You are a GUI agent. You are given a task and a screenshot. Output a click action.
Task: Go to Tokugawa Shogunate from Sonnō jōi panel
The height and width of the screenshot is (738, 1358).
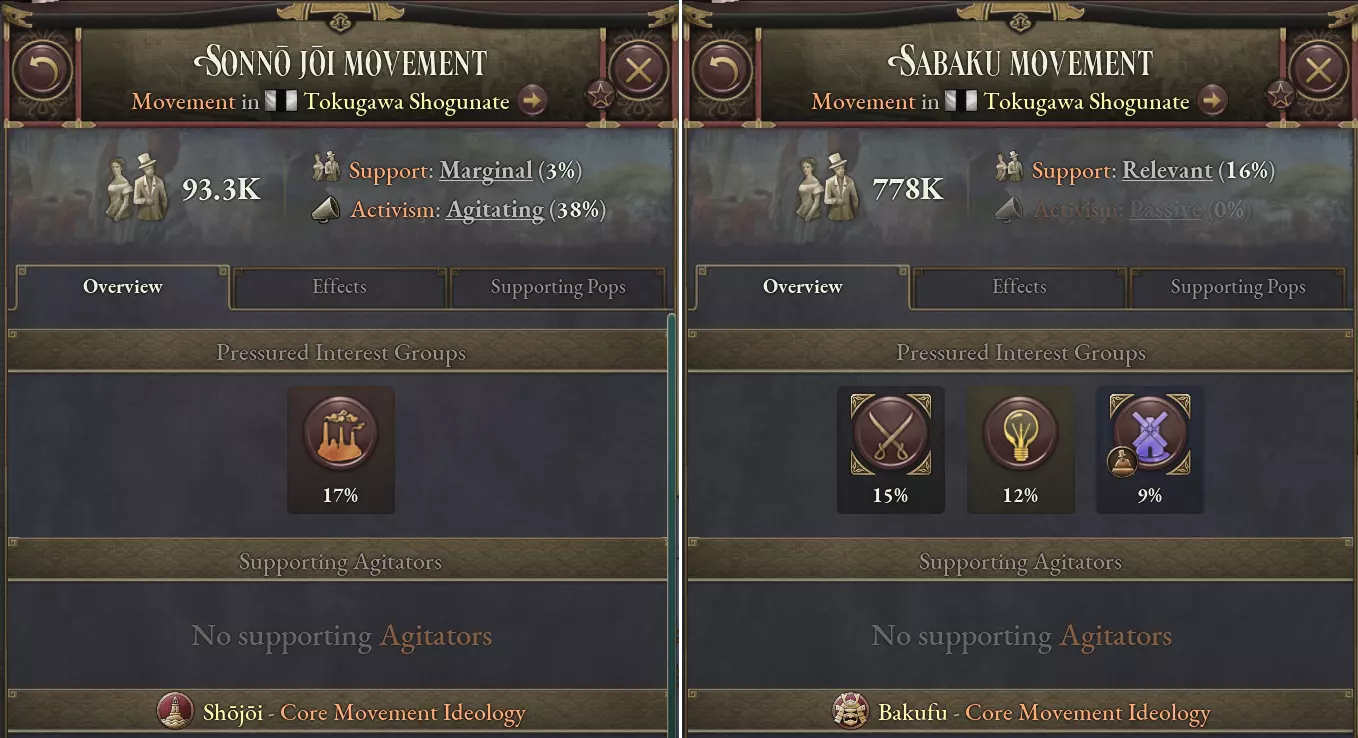point(533,101)
